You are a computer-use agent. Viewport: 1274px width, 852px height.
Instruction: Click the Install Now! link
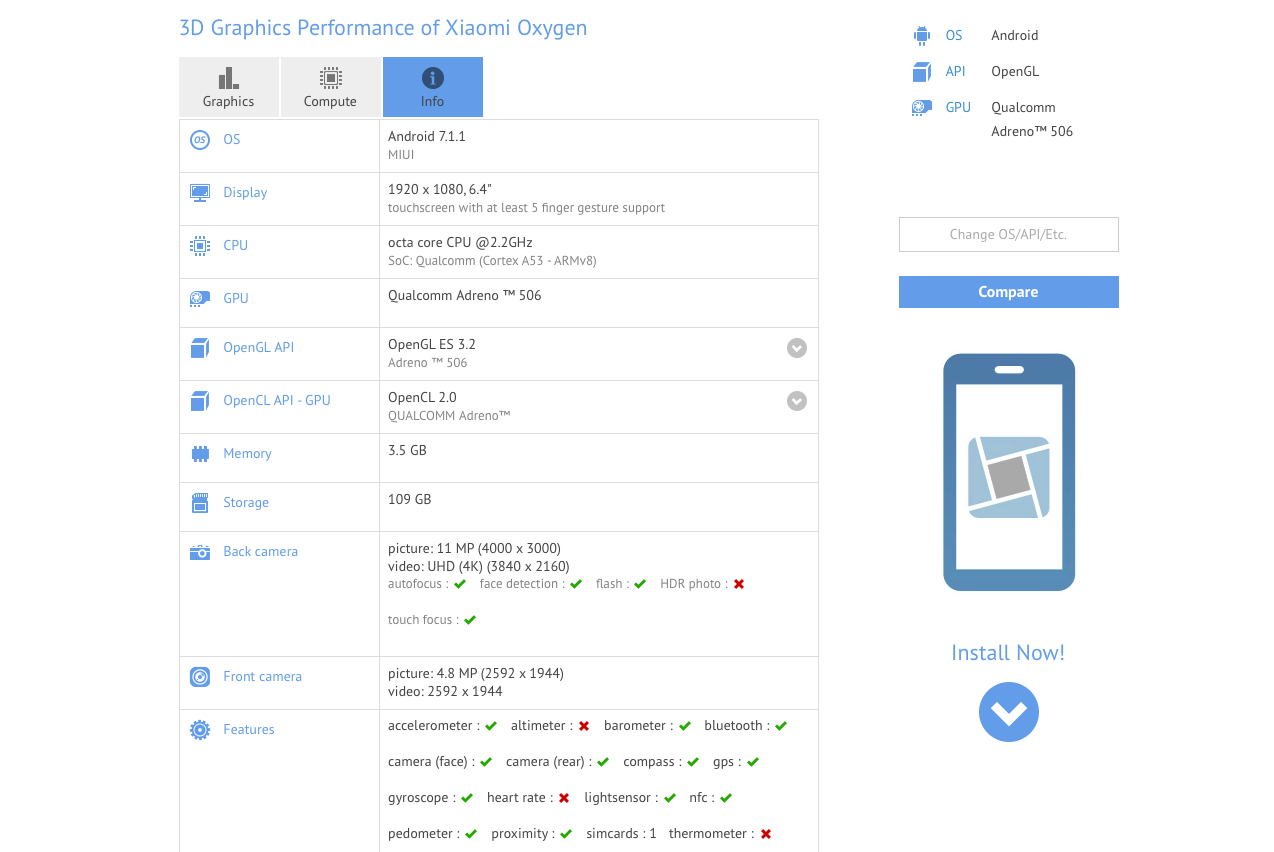pos(1008,653)
